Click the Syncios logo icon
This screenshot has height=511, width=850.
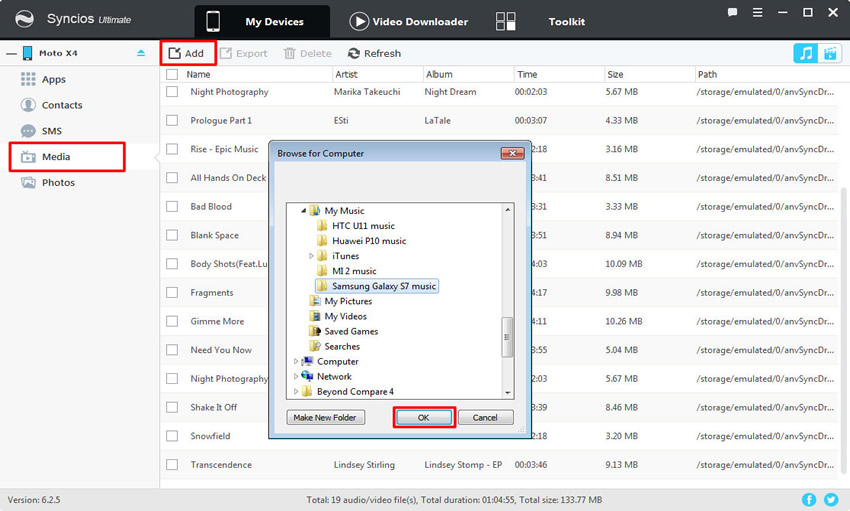click(24, 19)
